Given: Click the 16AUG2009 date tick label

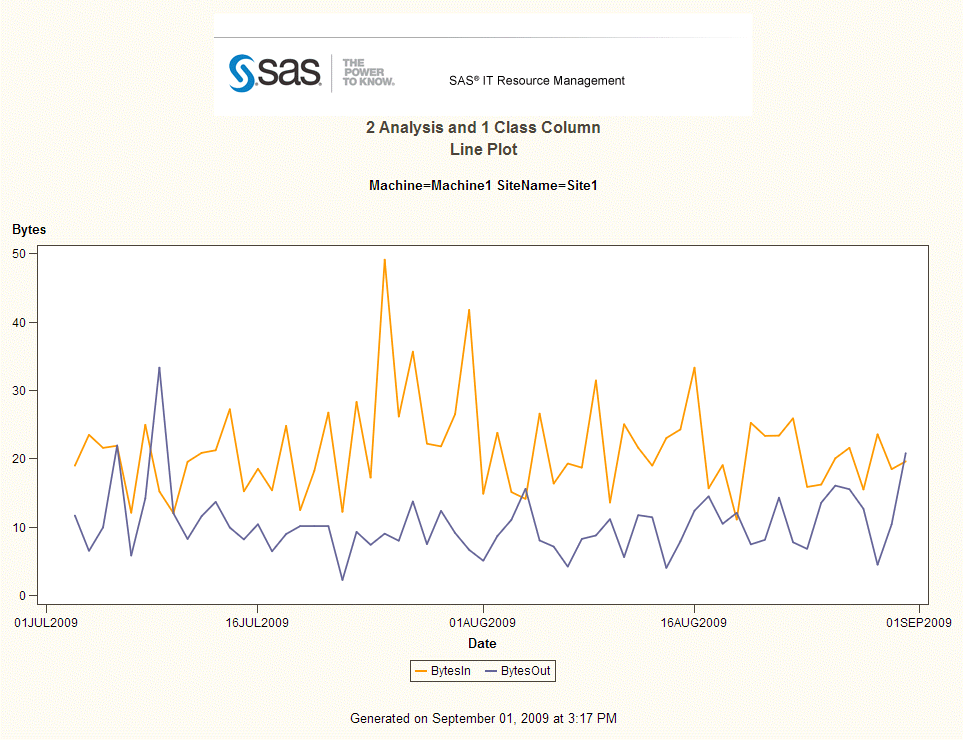Looking at the screenshot, I should (694, 623).
